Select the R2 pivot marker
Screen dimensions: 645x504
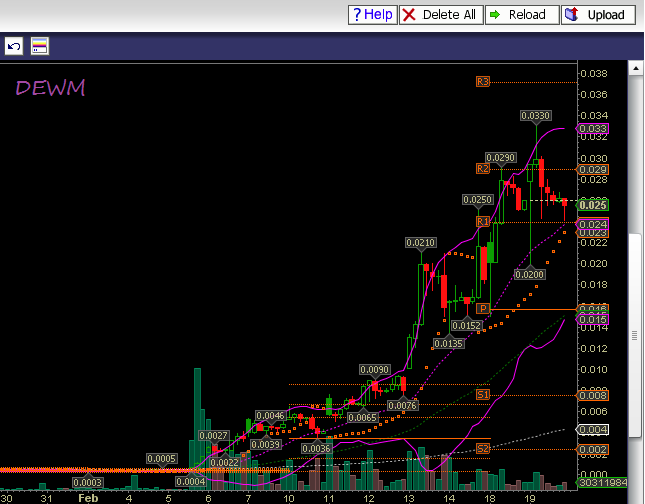(483, 168)
